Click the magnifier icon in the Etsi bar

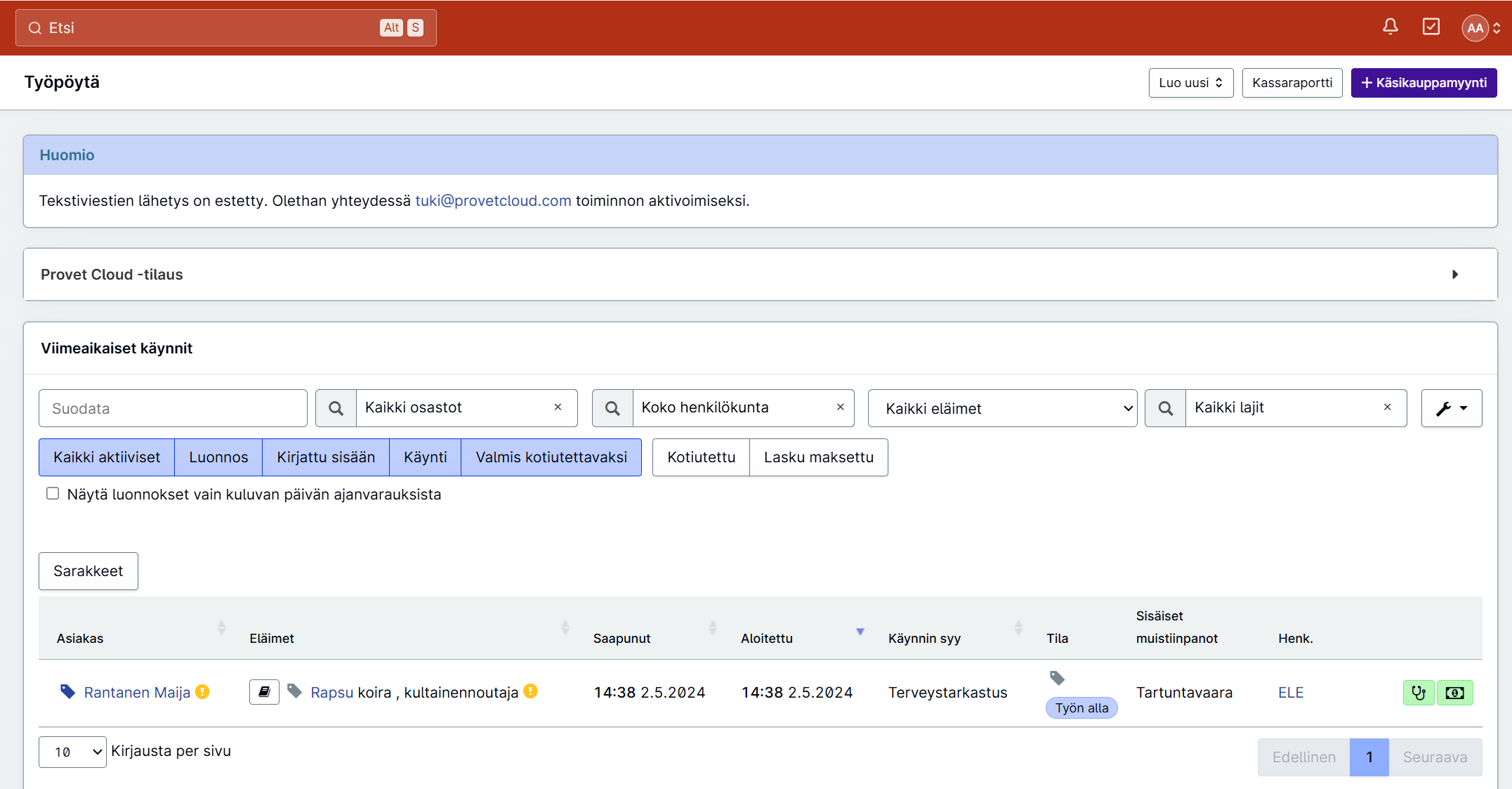(34, 28)
